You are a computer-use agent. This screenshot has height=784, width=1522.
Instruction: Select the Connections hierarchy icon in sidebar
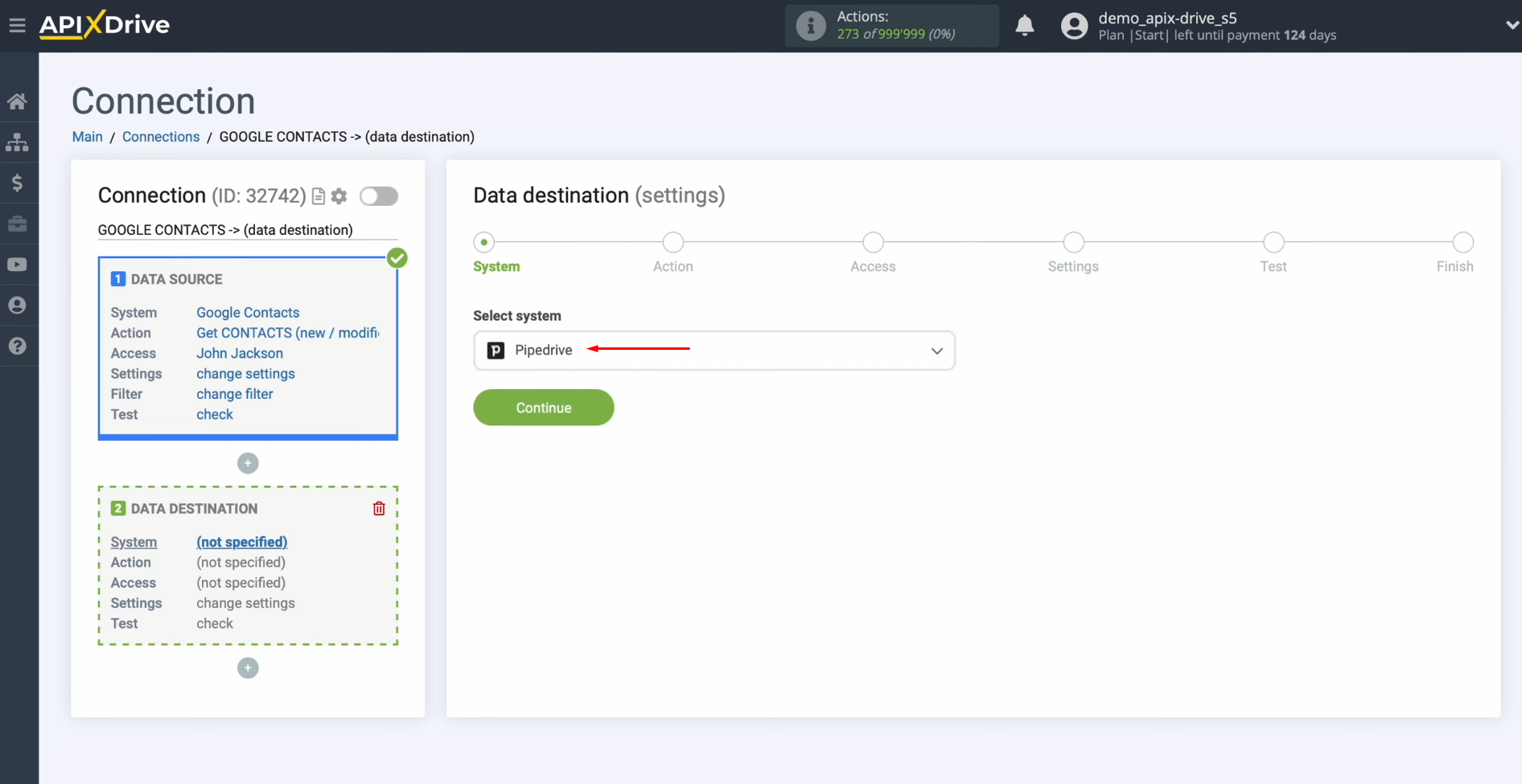18,142
